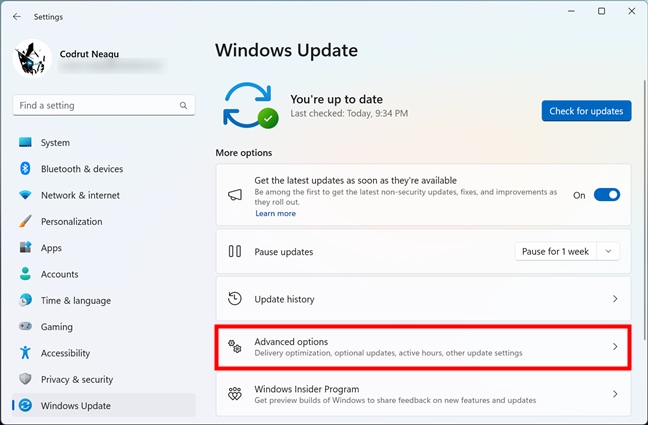The height and width of the screenshot is (425, 648).
Task: Click the Accessibility figure icon
Action: (x=25, y=353)
